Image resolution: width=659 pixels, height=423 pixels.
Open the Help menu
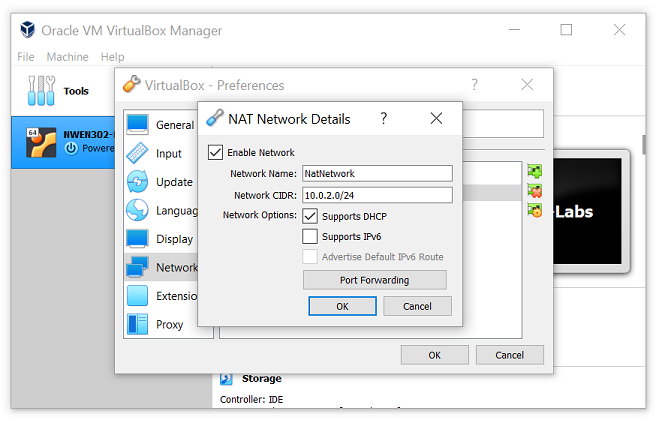112,57
